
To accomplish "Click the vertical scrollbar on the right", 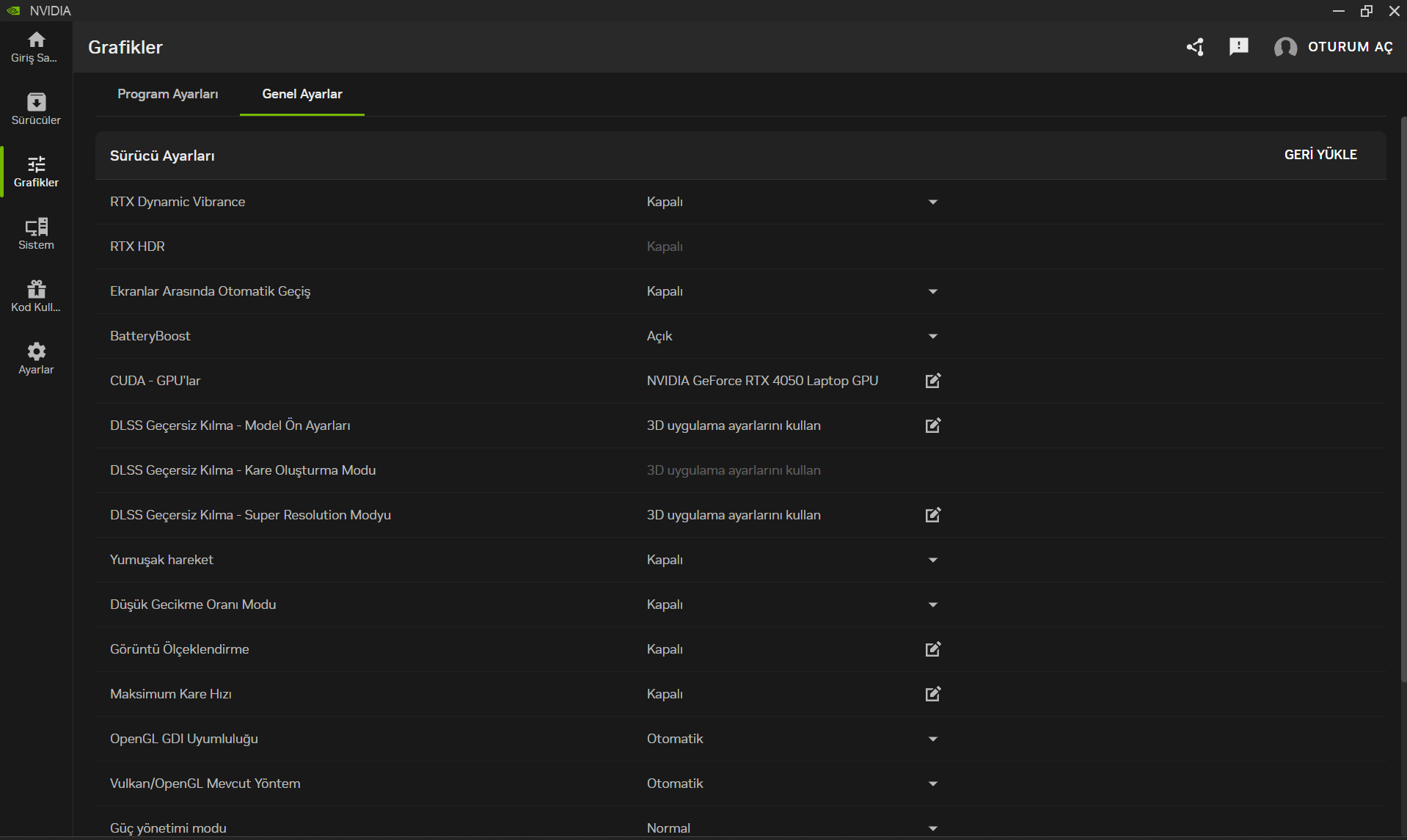I will coord(1403,400).
